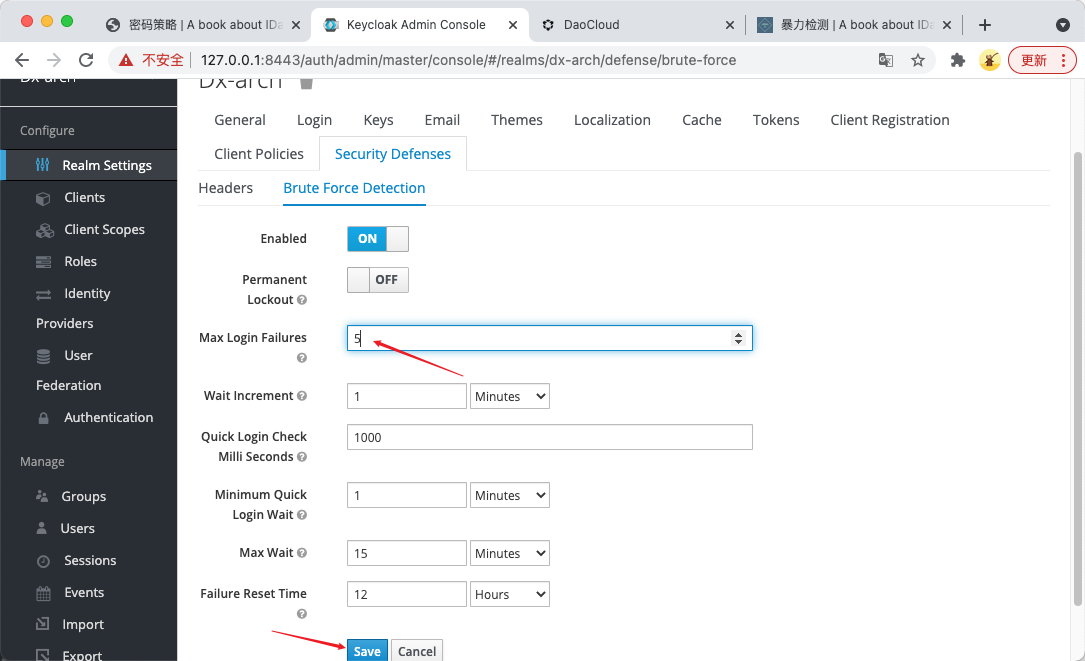Click the Max Wait 15 field
Image resolution: width=1085 pixels, height=661 pixels.
tap(407, 554)
